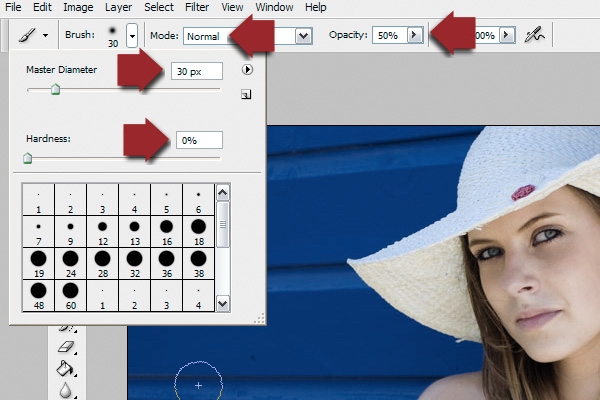Image resolution: width=600 pixels, height=400 pixels.
Task: Open the Layer menu
Action: [x=118, y=7]
